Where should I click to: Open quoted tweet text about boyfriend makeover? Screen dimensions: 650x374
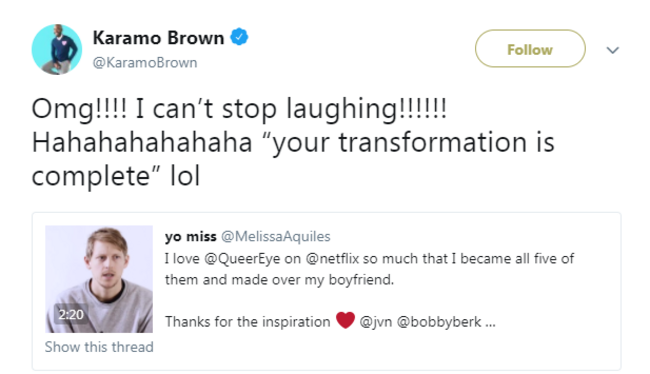pyautogui.click(x=369, y=269)
